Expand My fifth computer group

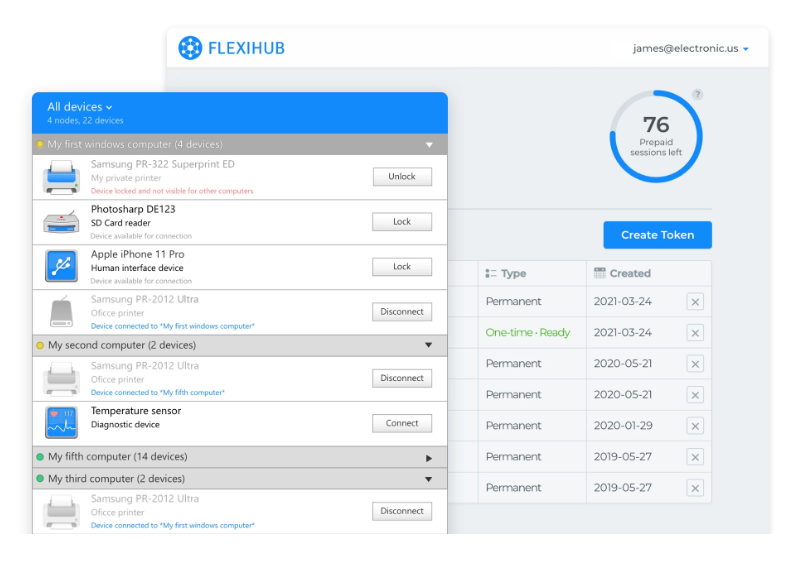[x=429, y=458]
